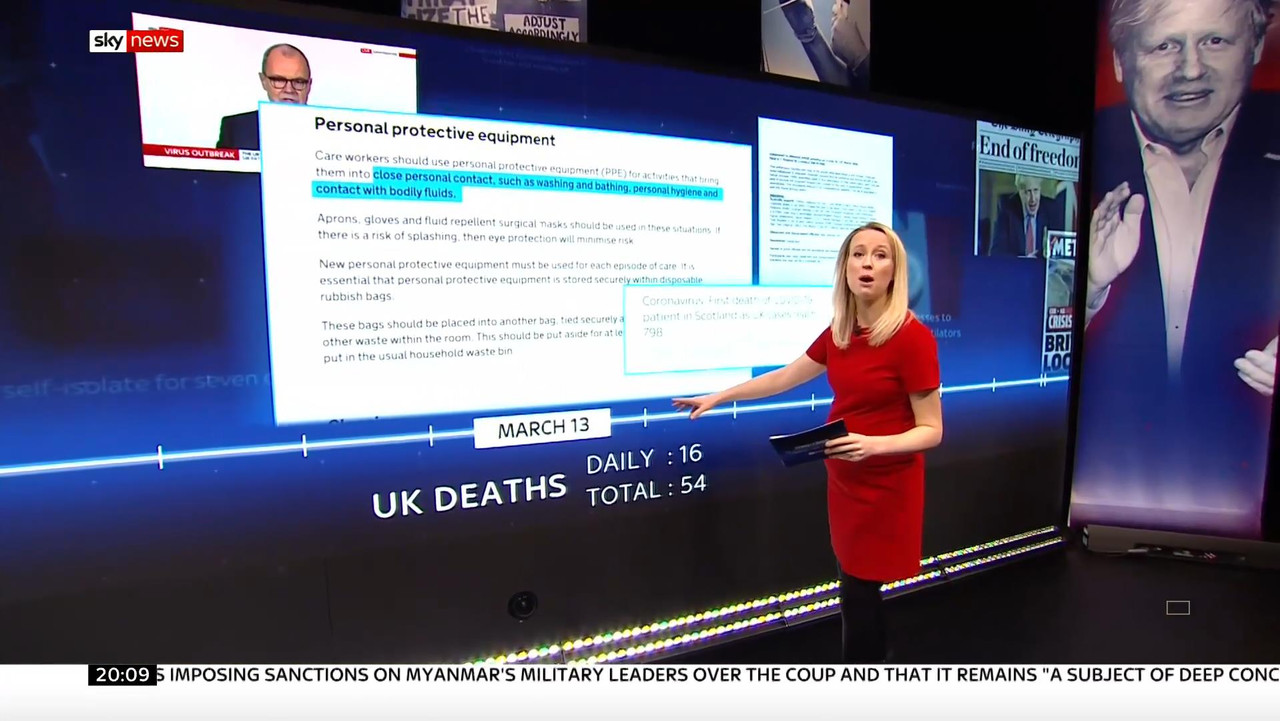Click the 'Coronavirus: First death' headline card
1280x721 pixels.
click(728, 328)
